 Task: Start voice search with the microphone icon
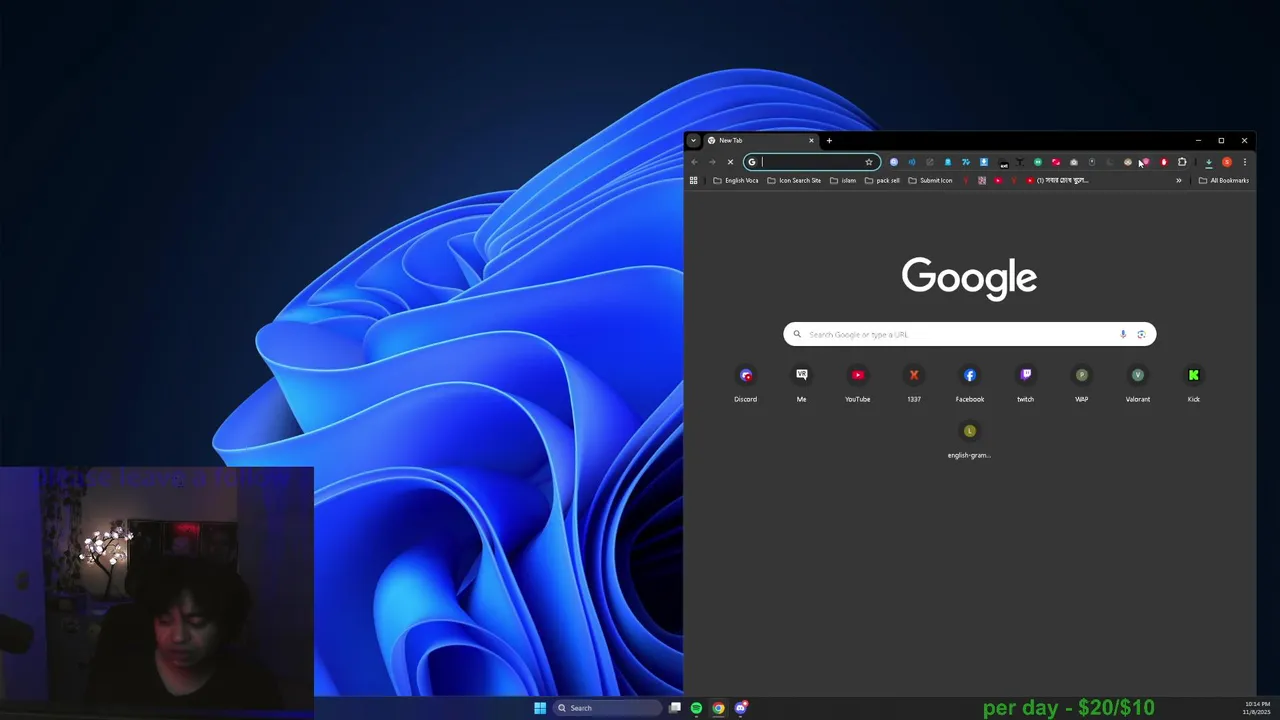pos(1123,334)
